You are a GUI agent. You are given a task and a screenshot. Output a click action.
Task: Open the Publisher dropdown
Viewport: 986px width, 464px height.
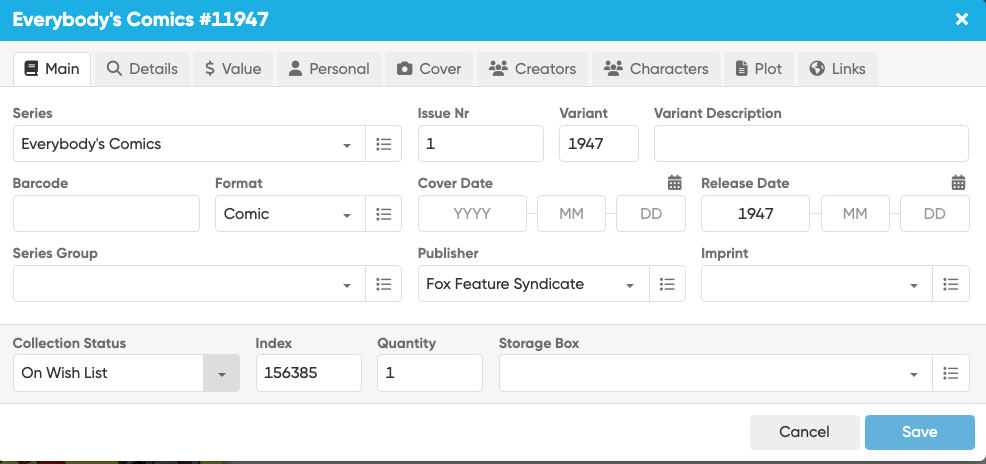(630, 285)
